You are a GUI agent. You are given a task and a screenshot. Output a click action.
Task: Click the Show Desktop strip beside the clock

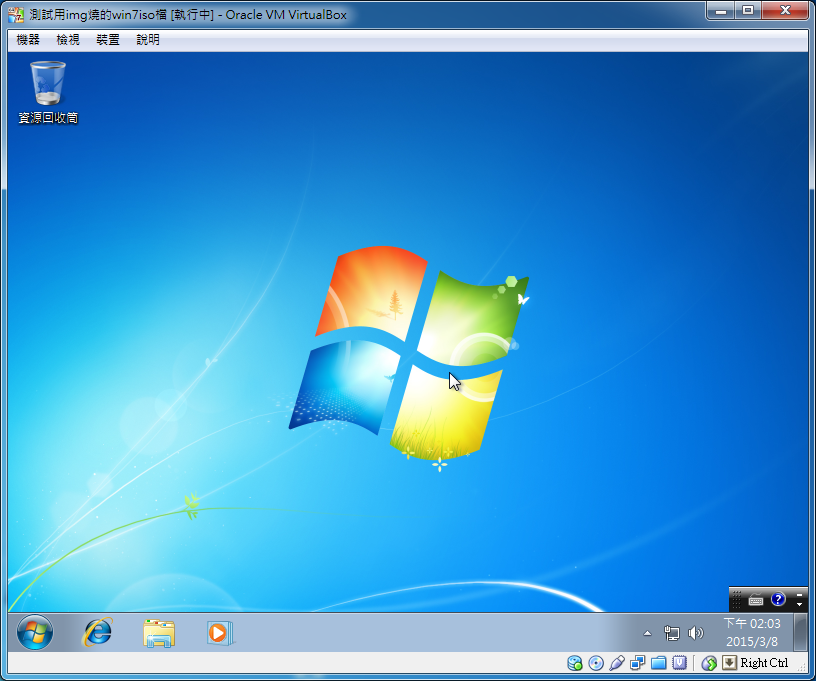pos(801,633)
